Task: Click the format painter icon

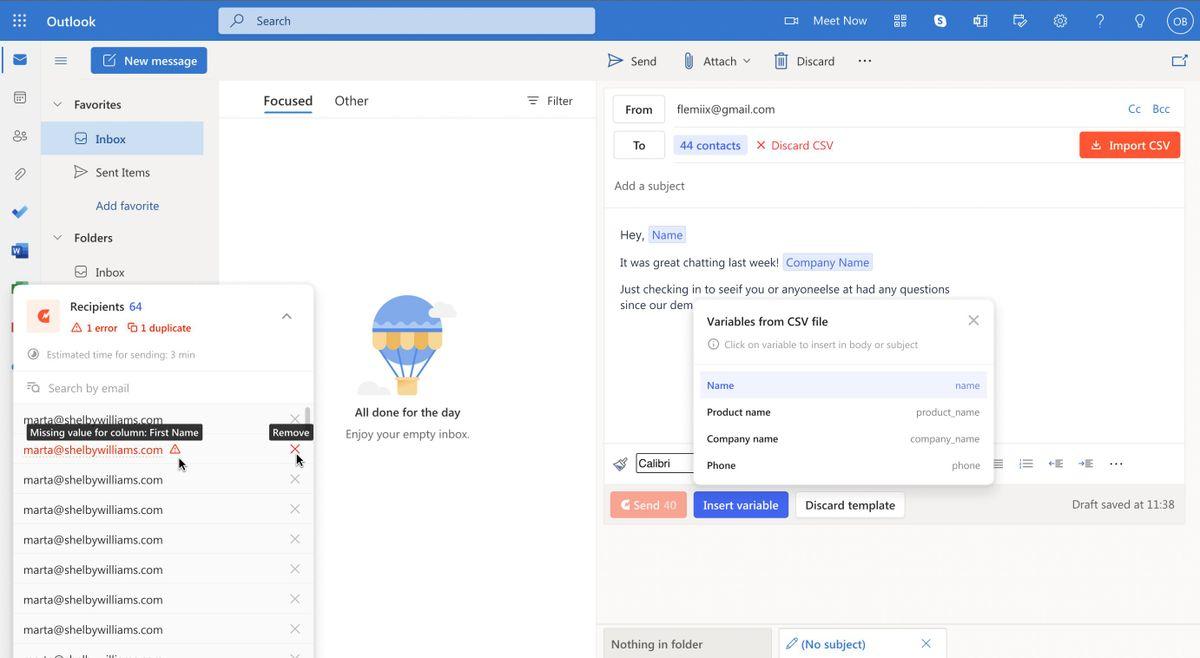Action: [x=621, y=464]
